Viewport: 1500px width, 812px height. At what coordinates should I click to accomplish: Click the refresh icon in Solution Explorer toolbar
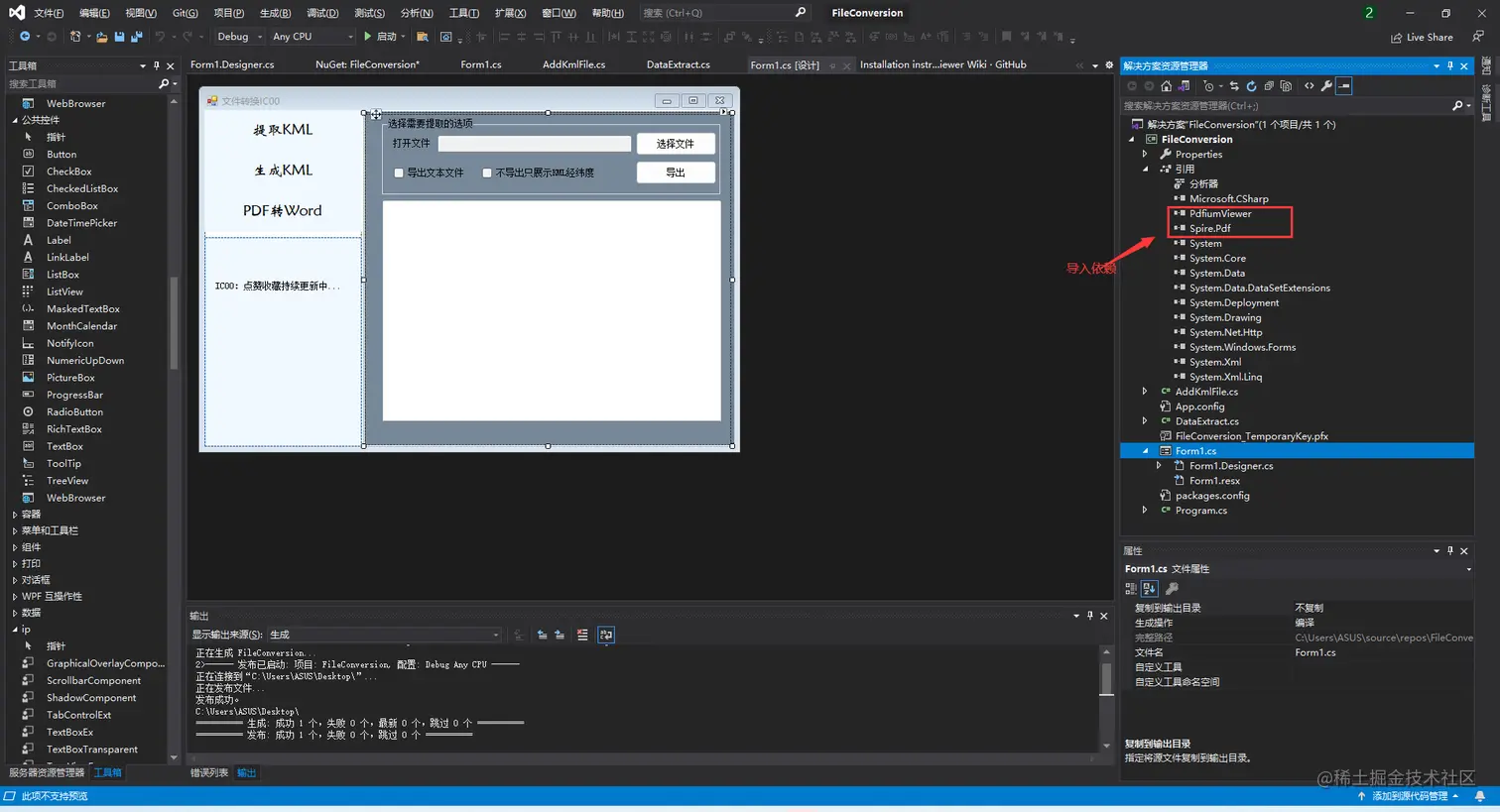(1251, 86)
